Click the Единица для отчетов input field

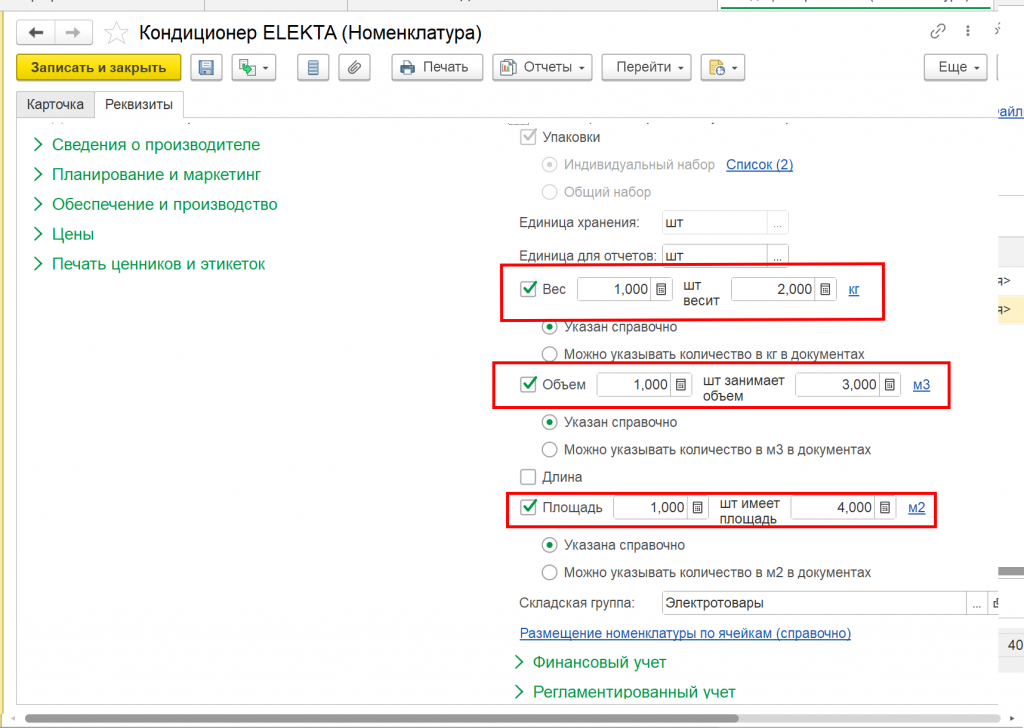tap(714, 255)
